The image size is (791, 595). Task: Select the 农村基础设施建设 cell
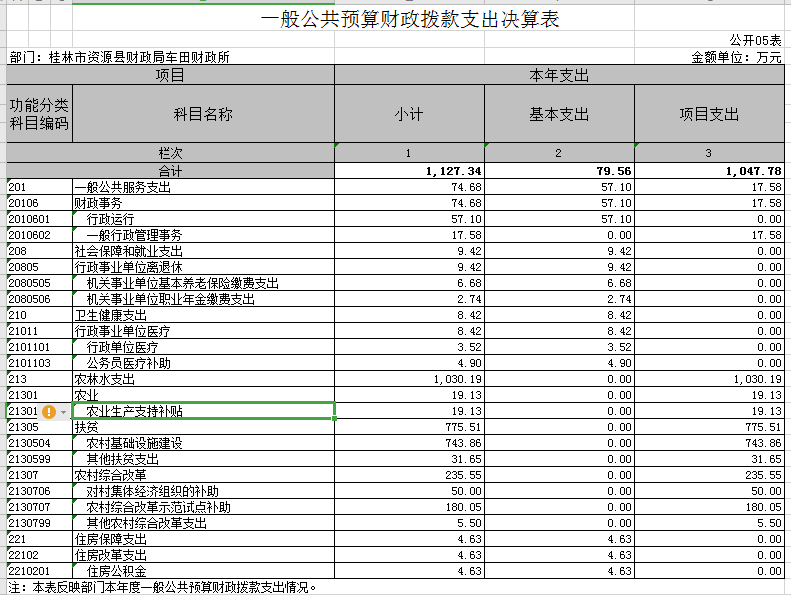203,443
